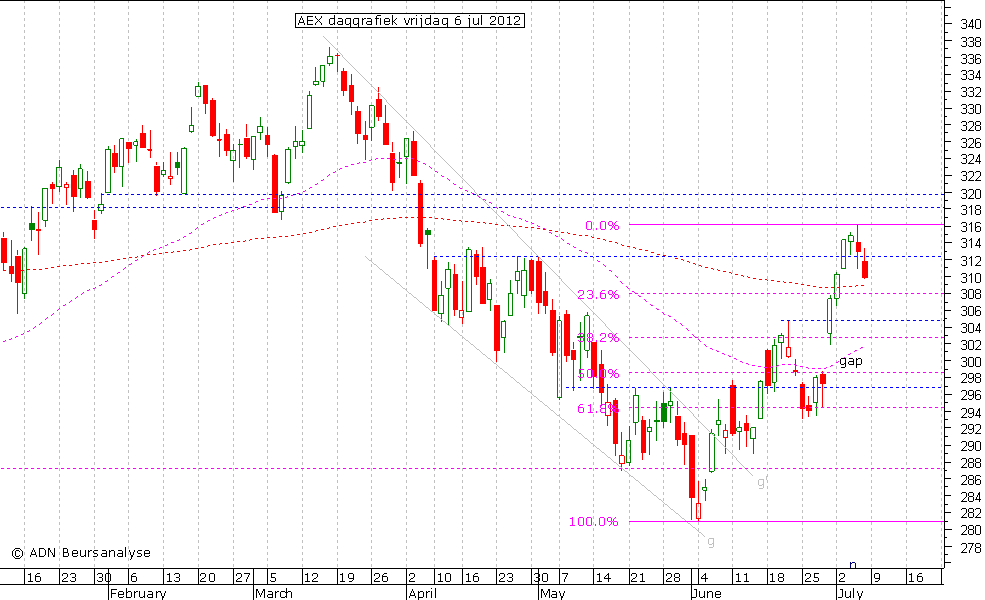Click the 316 price axis value
Screen dimensions: 985x600
click(971, 227)
